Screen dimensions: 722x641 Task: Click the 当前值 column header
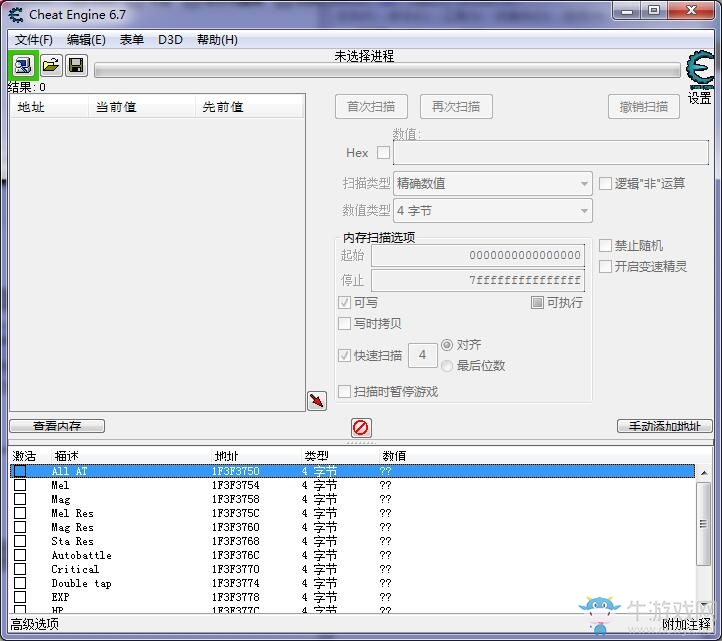pyautogui.click(x=142, y=107)
